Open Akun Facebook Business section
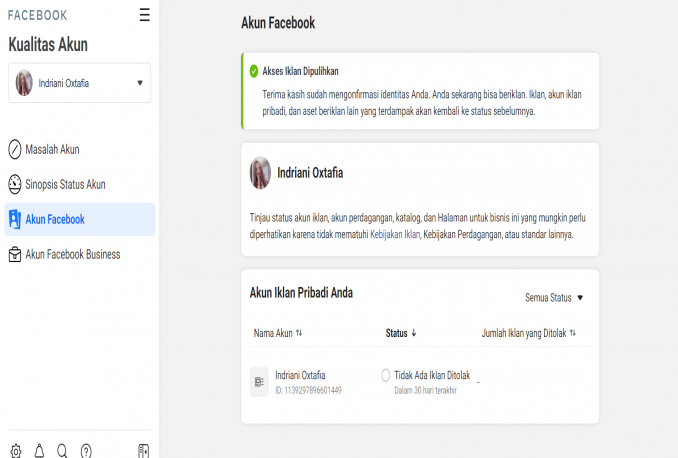This screenshot has width=678, height=458. (x=72, y=255)
